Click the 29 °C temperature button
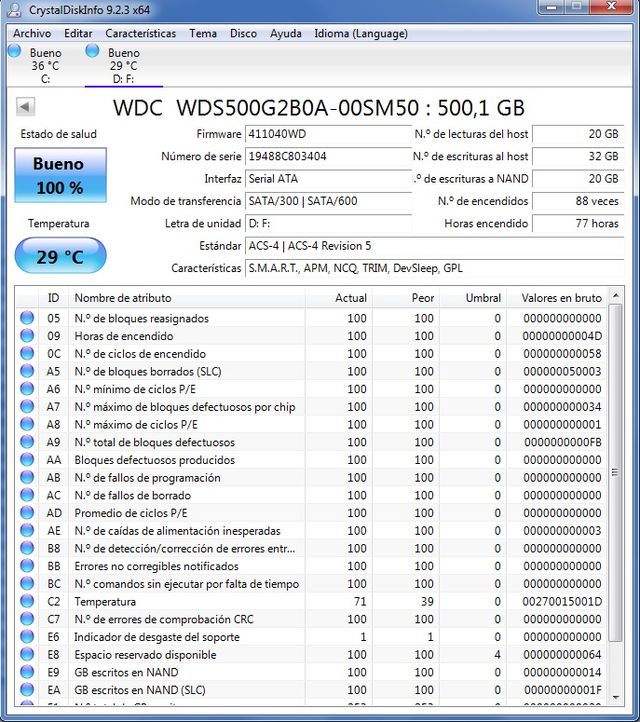Viewport: 640px width, 722px height. coord(60,256)
